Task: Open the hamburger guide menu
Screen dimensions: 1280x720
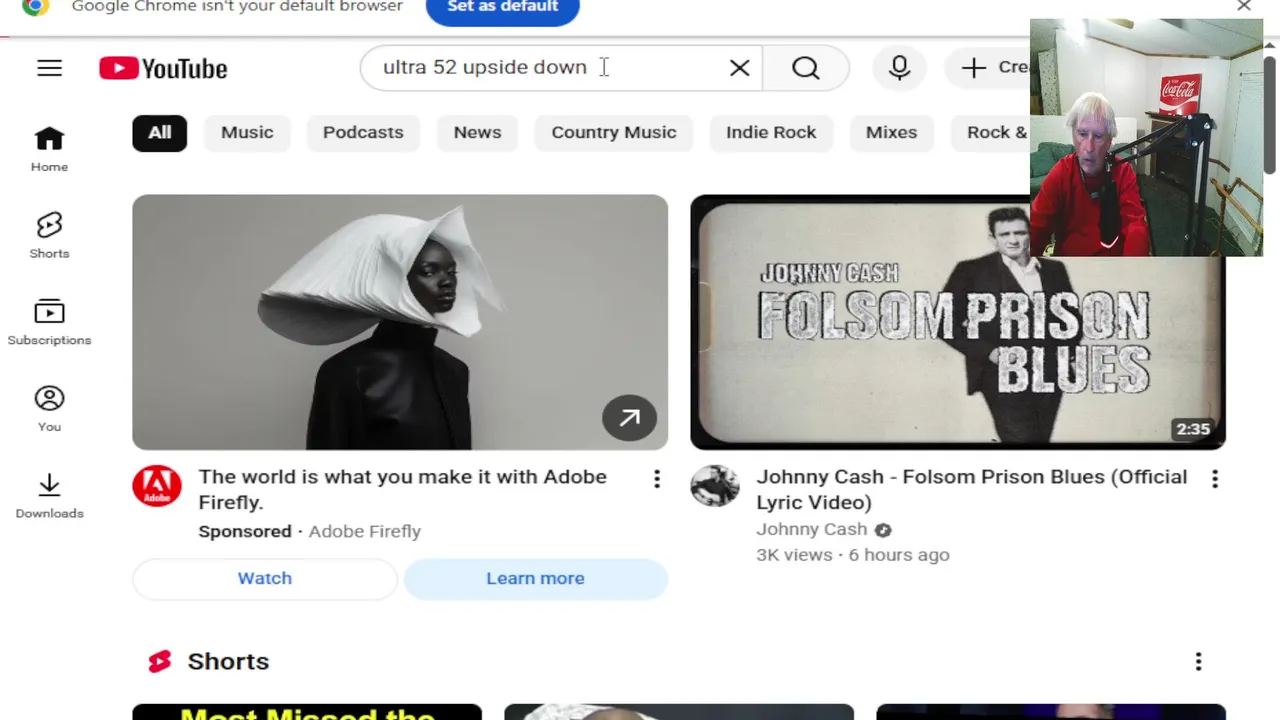Action: pyautogui.click(x=49, y=68)
